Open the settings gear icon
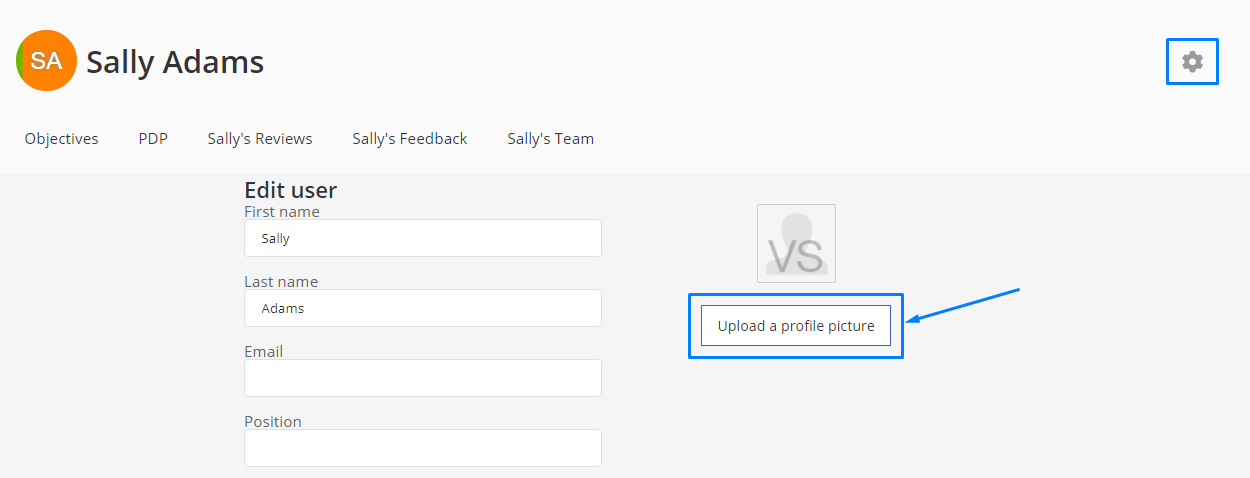The height and width of the screenshot is (478, 1250). pos(1192,61)
